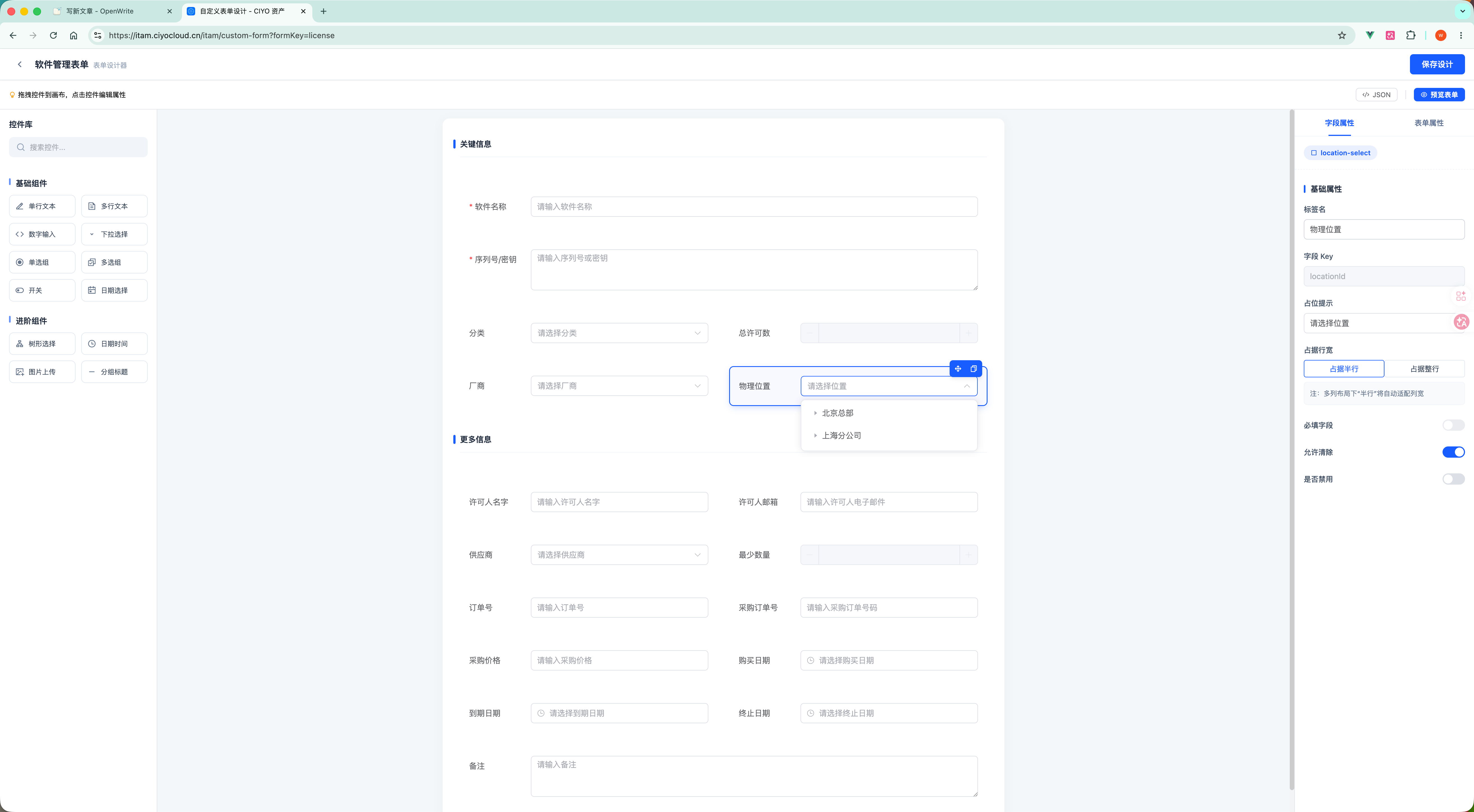This screenshot has height=812, width=1474.
Task: Open the Chrome three-dot menu
Action: click(1461, 35)
